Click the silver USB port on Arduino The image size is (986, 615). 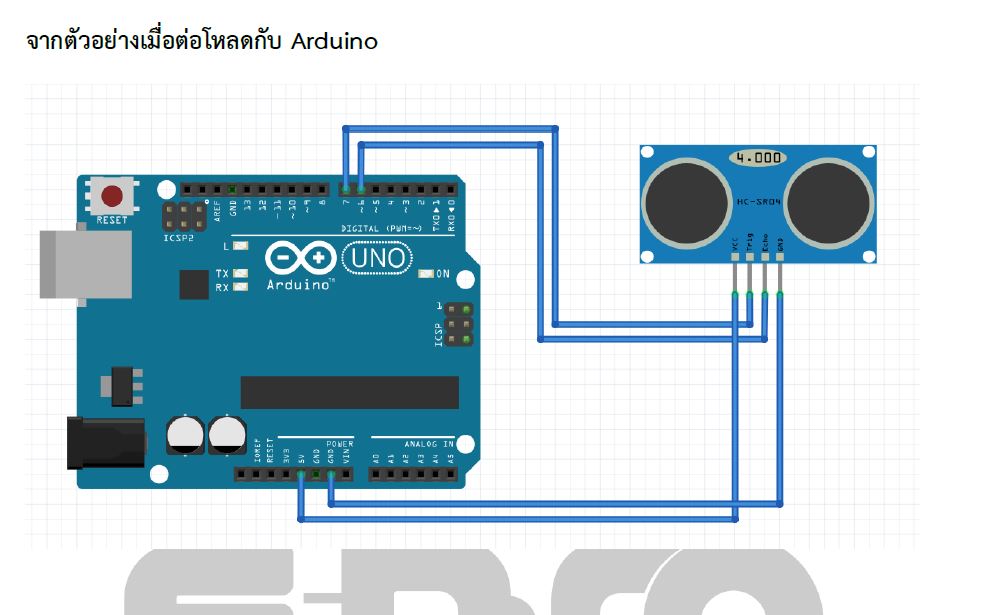click(83, 263)
